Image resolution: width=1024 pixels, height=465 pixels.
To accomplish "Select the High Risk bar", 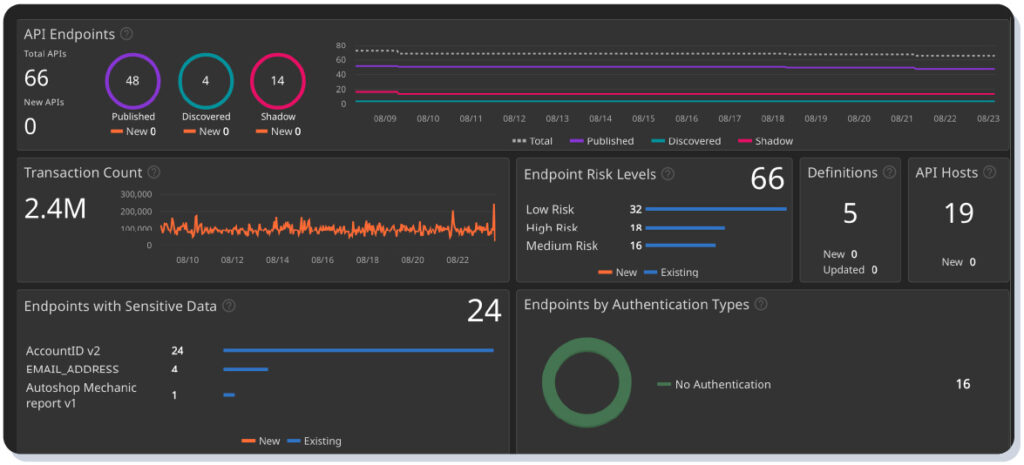I will tap(685, 228).
